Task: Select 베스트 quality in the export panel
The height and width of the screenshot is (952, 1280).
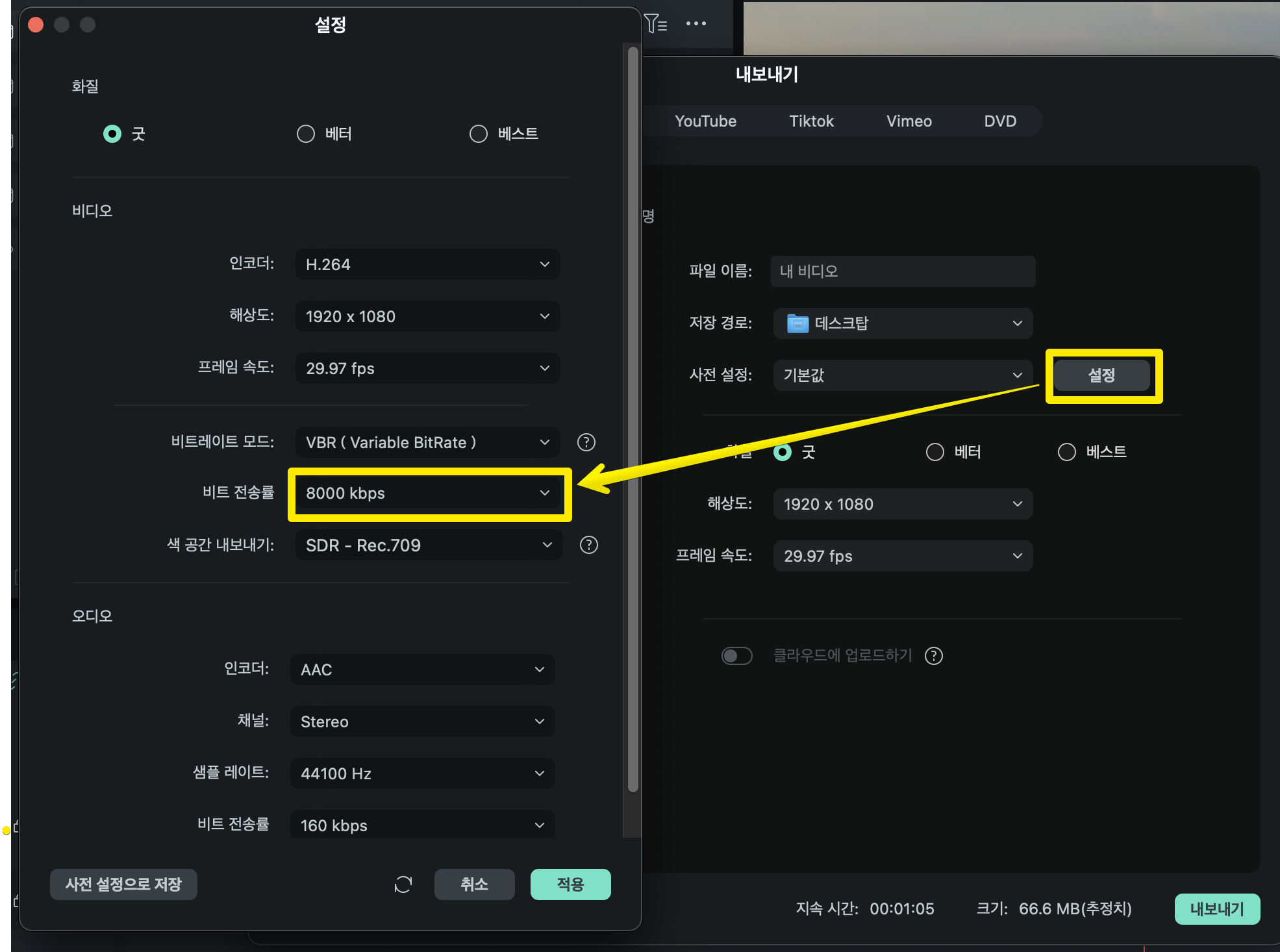Action: (x=1067, y=452)
